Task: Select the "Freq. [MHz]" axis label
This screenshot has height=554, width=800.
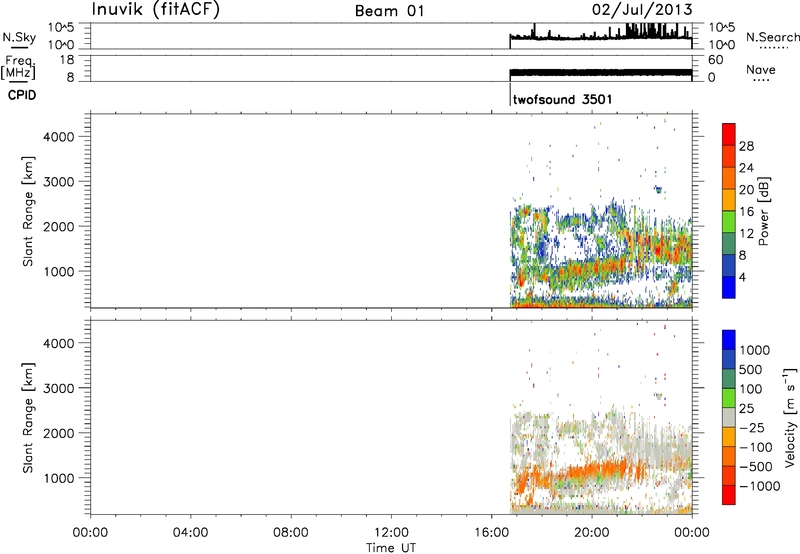Action: [19, 67]
